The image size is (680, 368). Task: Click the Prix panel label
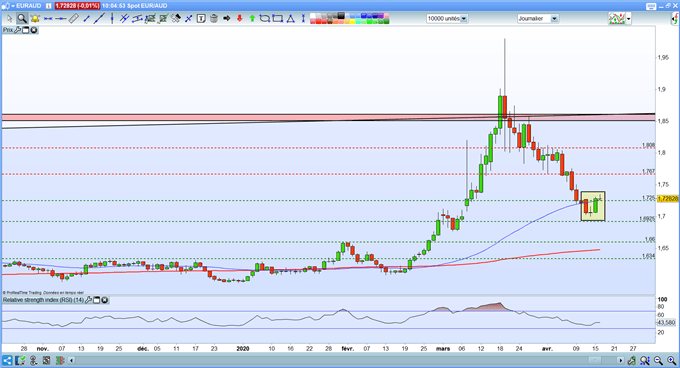click(8, 30)
